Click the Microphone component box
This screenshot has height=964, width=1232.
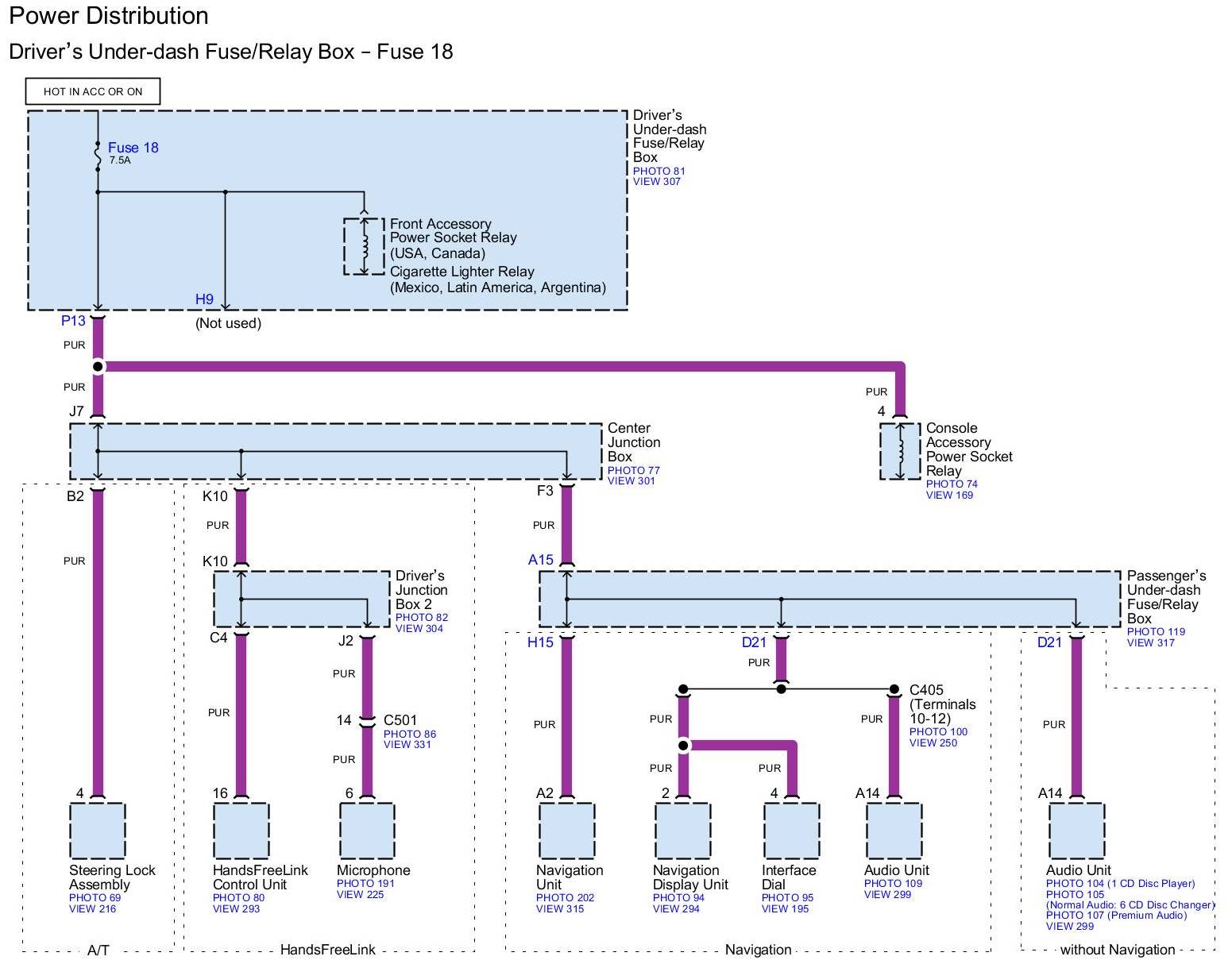pyautogui.click(x=367, y=831)
